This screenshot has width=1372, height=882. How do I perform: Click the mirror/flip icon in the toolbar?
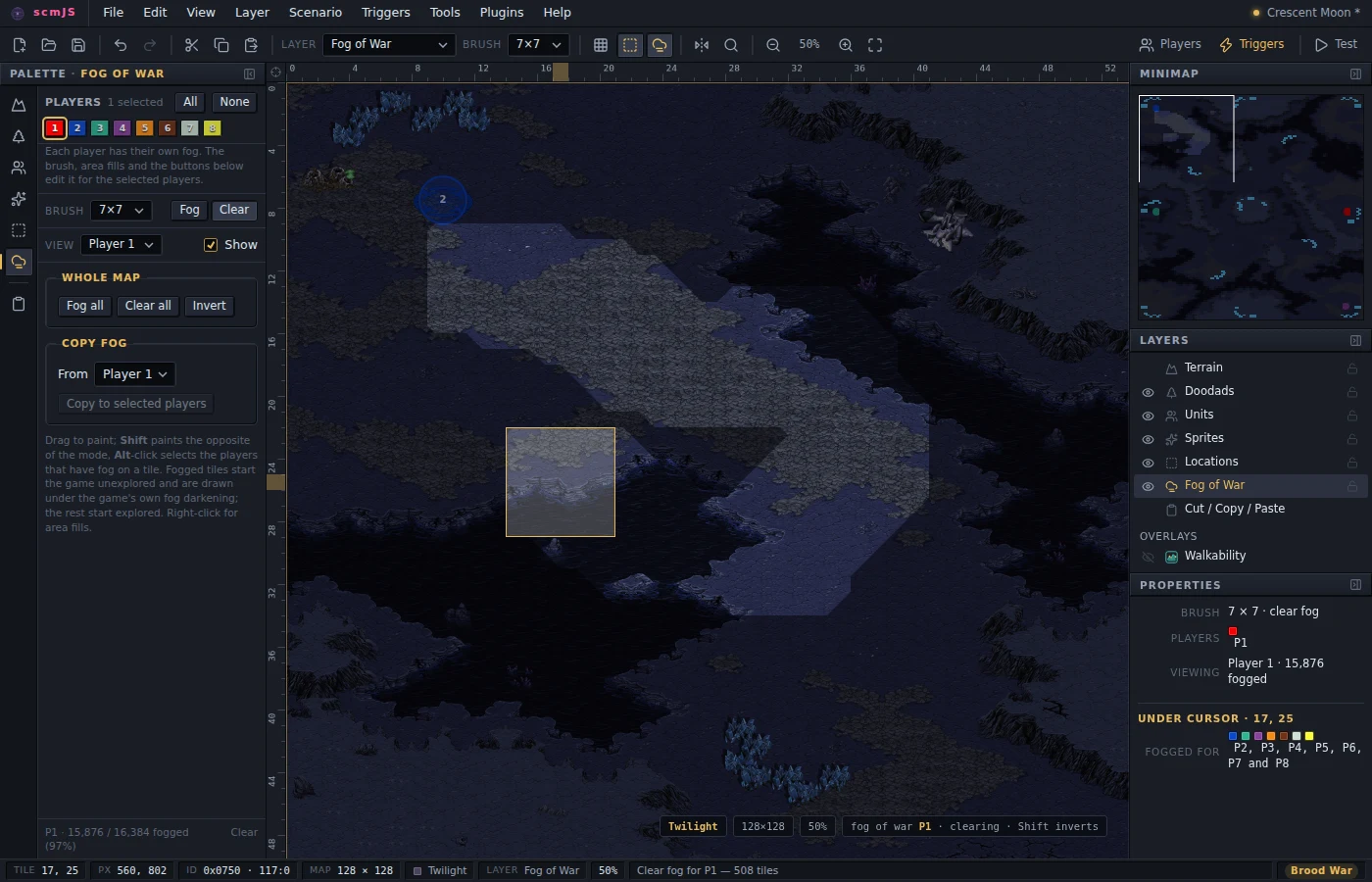[x=702, y=45]
